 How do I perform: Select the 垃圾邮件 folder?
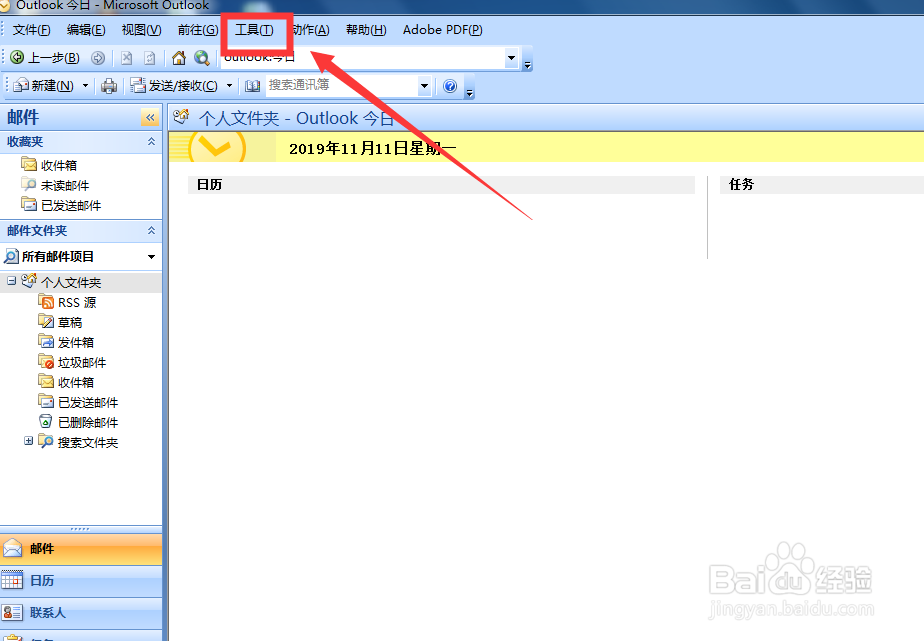pyautogui.click(x=82, y=363)
